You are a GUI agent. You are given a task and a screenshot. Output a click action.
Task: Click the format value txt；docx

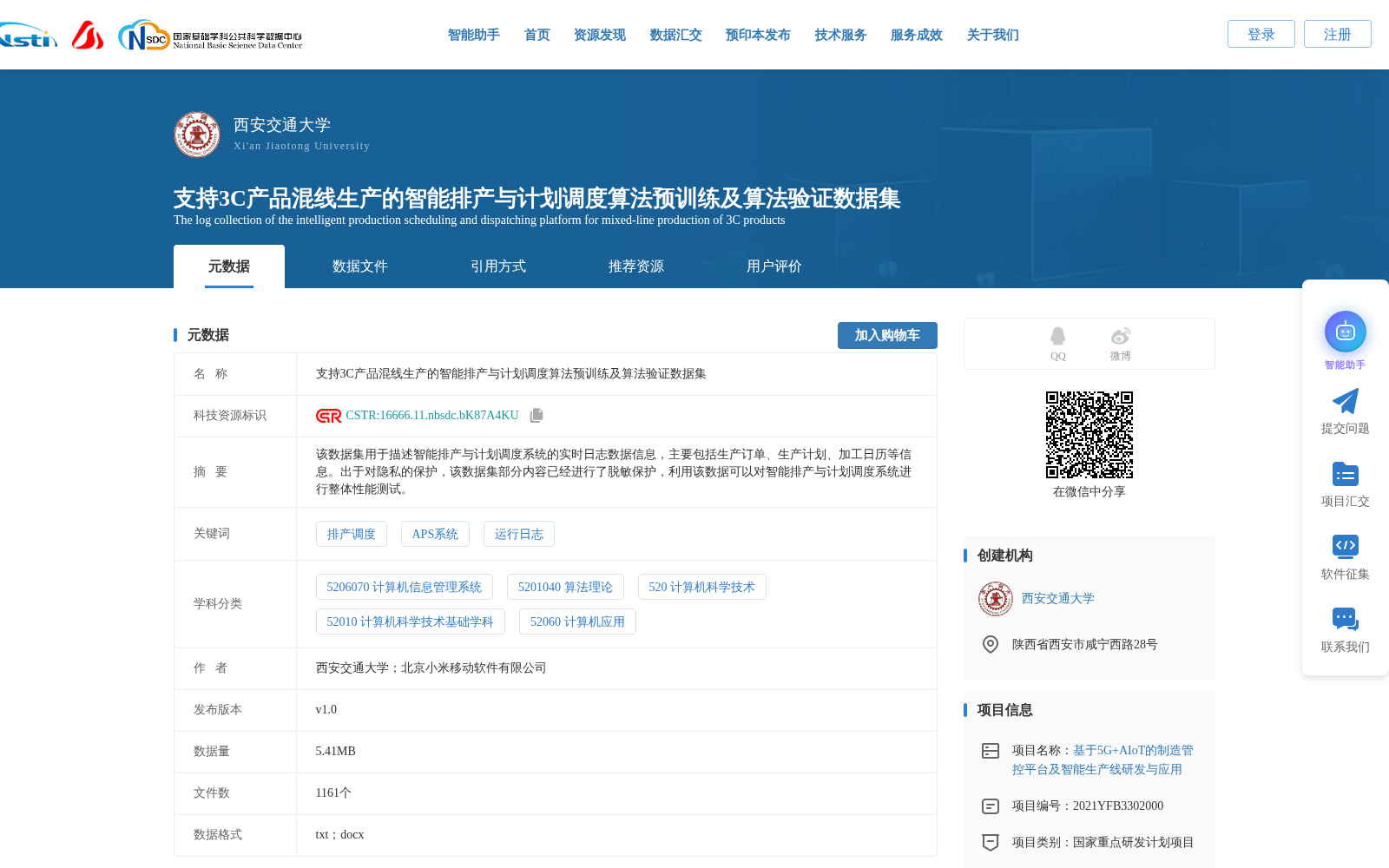[x=340, y=835]
